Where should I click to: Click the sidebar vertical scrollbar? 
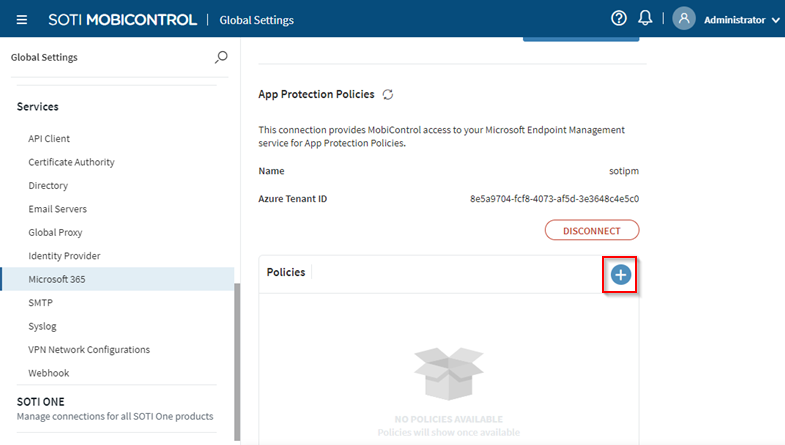click(x=237, y=360)
